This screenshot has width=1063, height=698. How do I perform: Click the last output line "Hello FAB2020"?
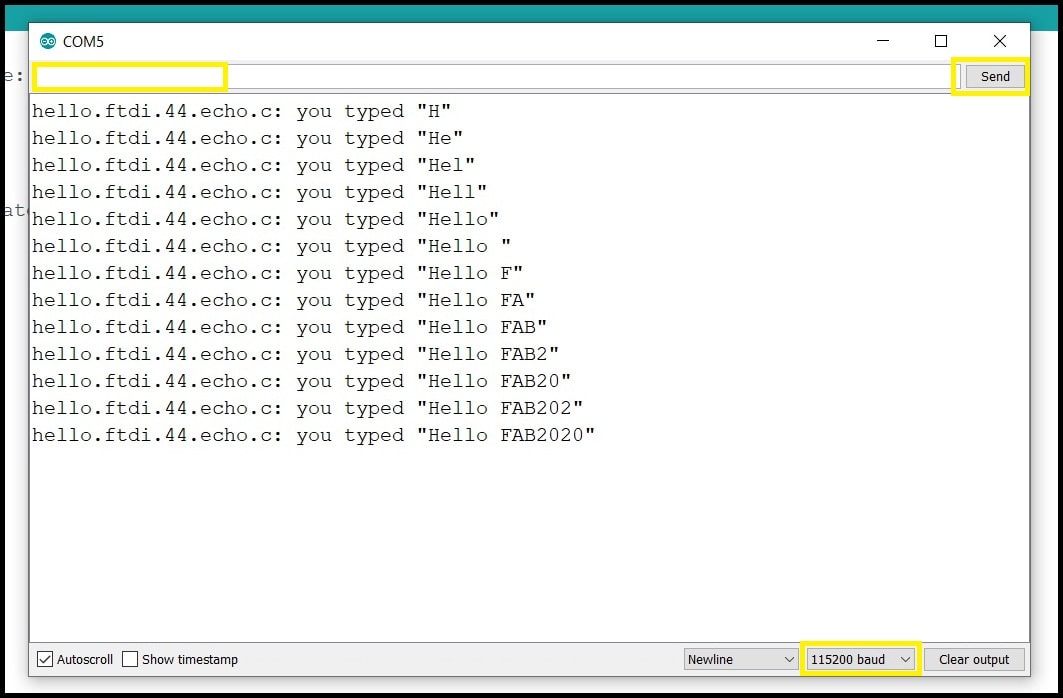pyautogui.click(x=314, y=435)
